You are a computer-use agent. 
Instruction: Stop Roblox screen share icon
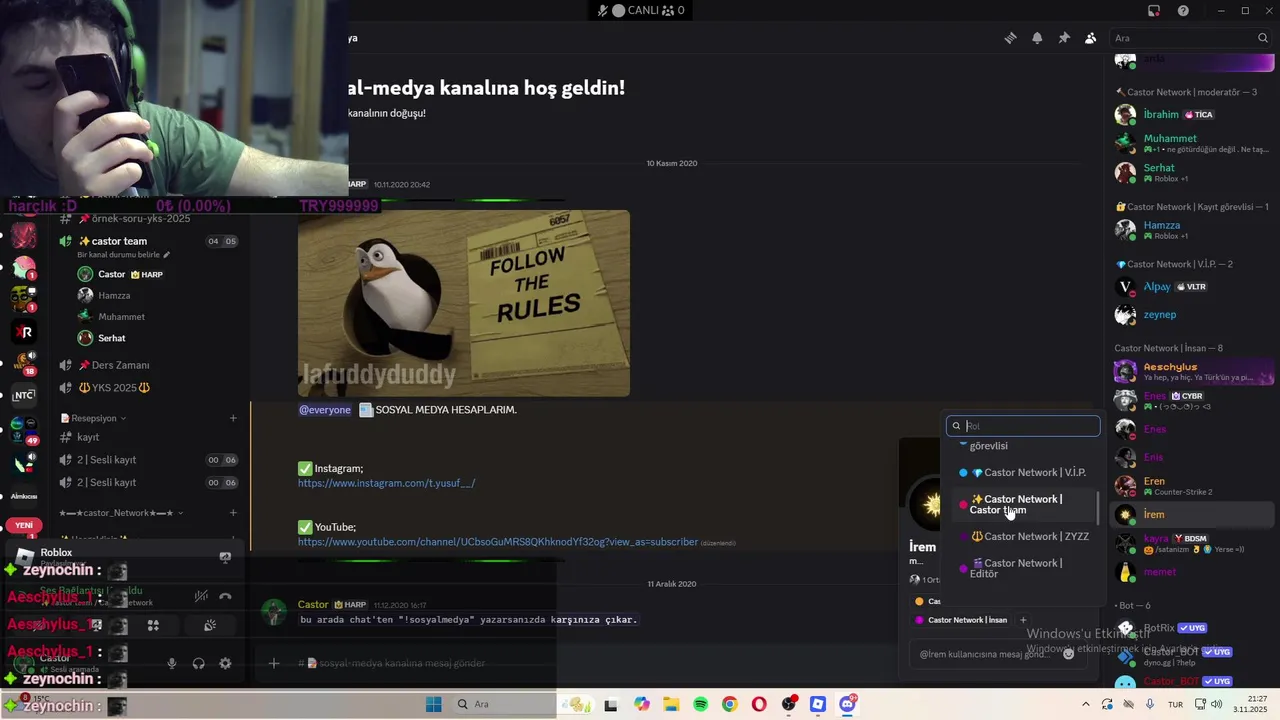tap(225, 557)
